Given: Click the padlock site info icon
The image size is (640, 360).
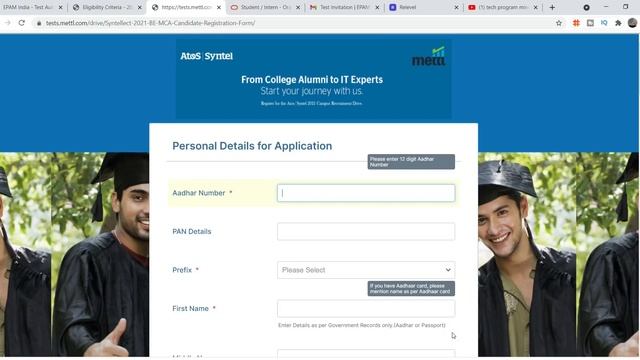Looking at the screenshot, I should click(39, 23).
